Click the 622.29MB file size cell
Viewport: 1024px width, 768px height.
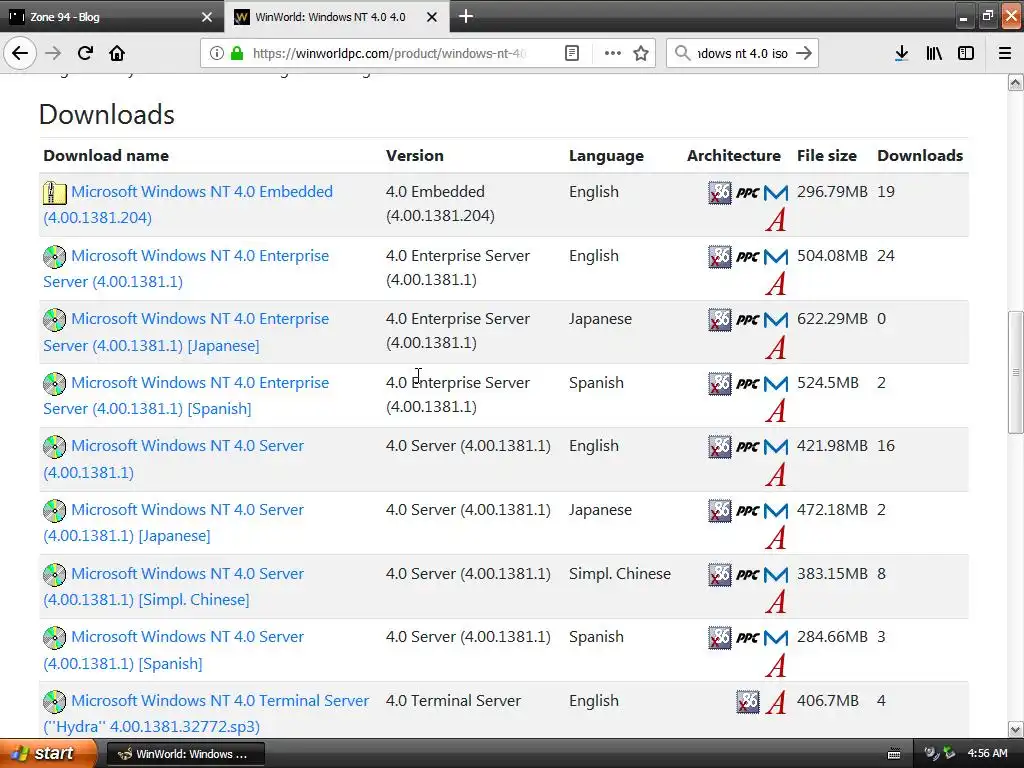pyautogui.click(x=832, y=319)
